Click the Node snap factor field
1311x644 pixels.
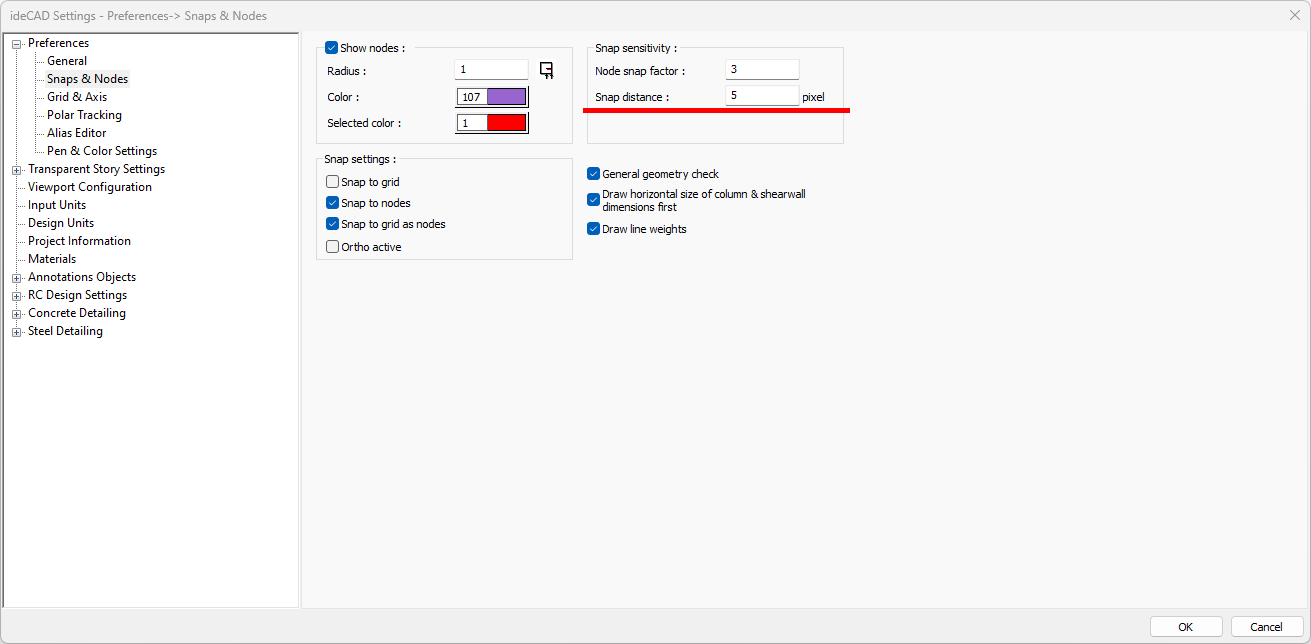pos(762,70)
